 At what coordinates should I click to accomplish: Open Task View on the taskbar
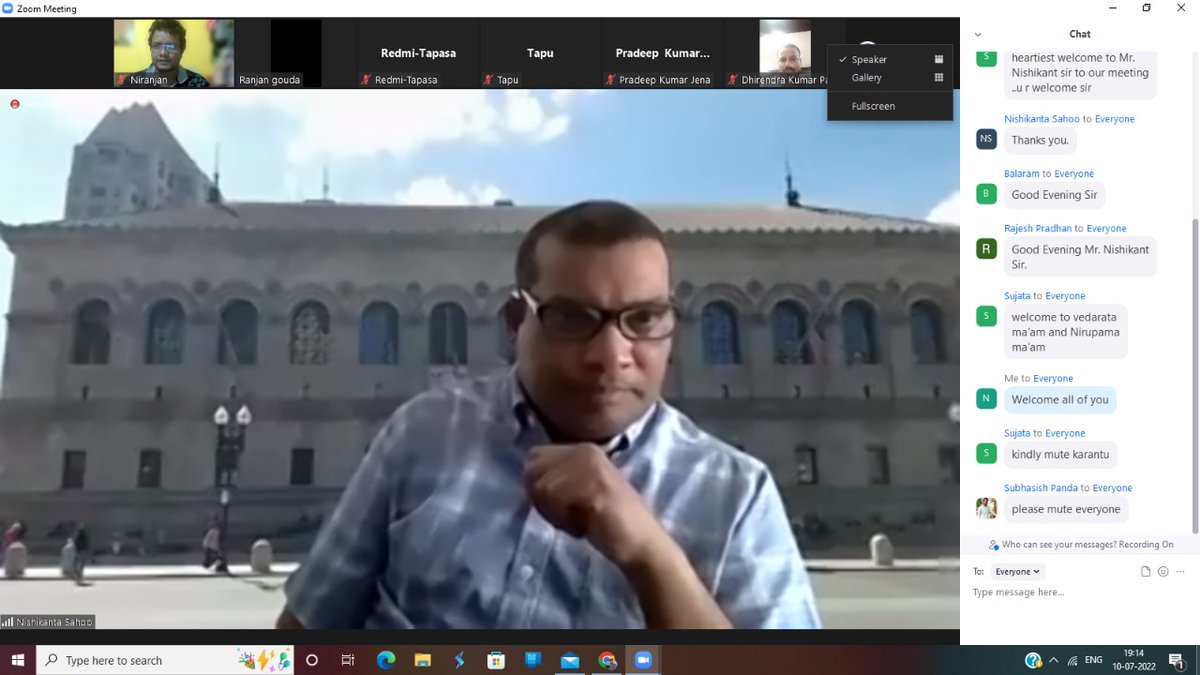click(348, 660)
